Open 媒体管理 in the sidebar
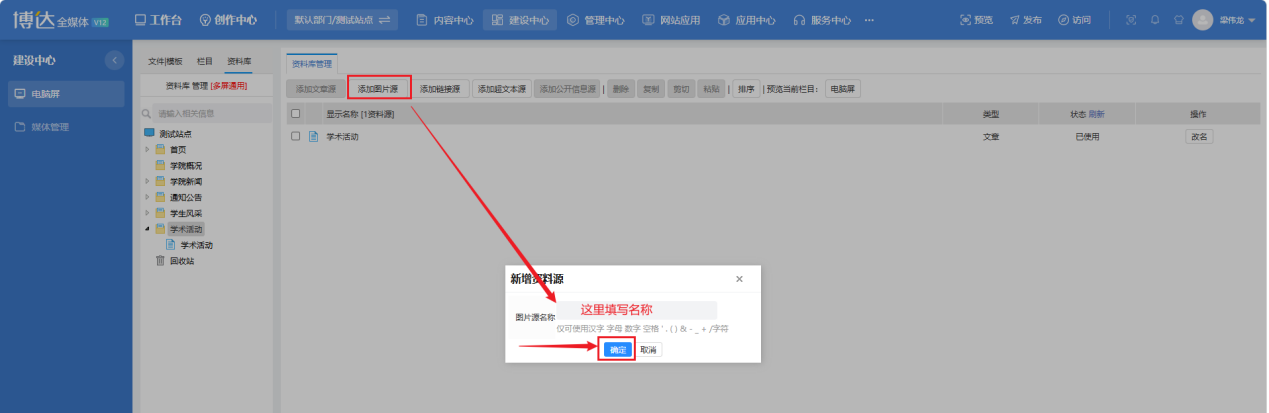Screen dimensions: 1269x413 coord(51,127)
